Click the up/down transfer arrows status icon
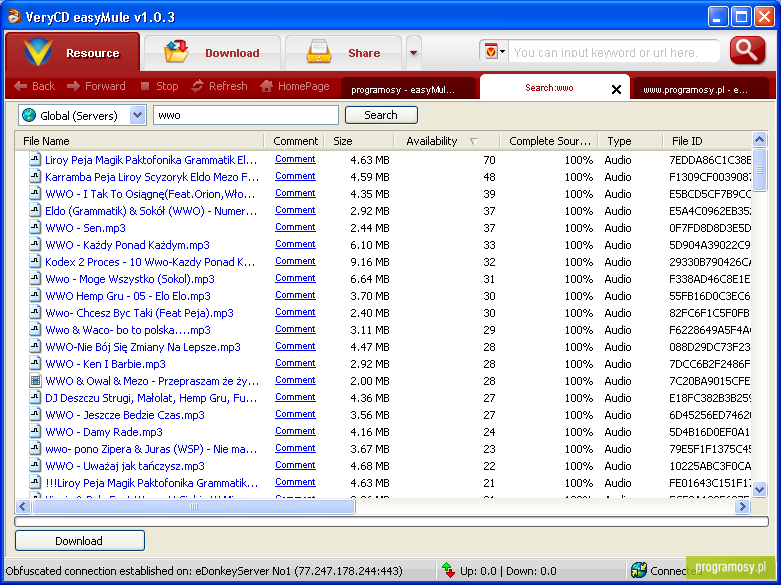The height and width of the screenshot is (585, 781). tap(448, 570)
